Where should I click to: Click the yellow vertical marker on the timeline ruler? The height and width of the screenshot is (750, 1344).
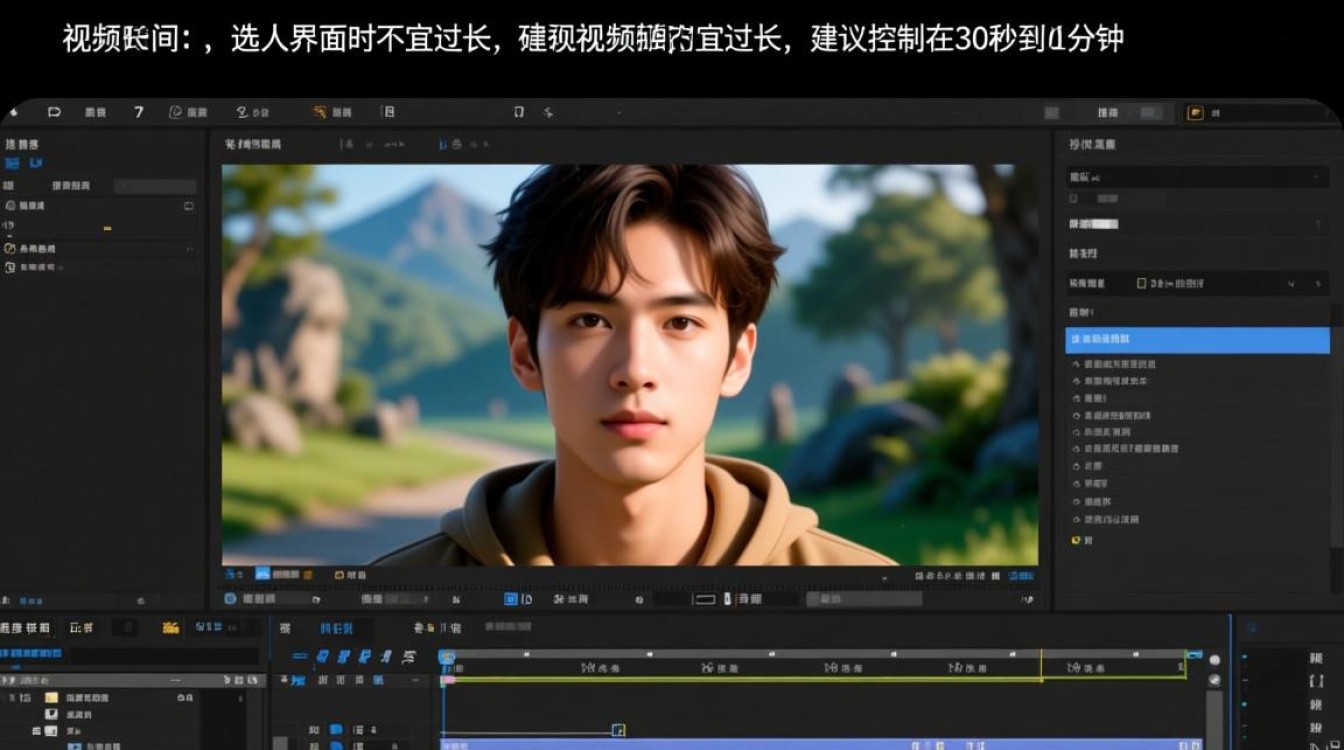(1041, 665)
